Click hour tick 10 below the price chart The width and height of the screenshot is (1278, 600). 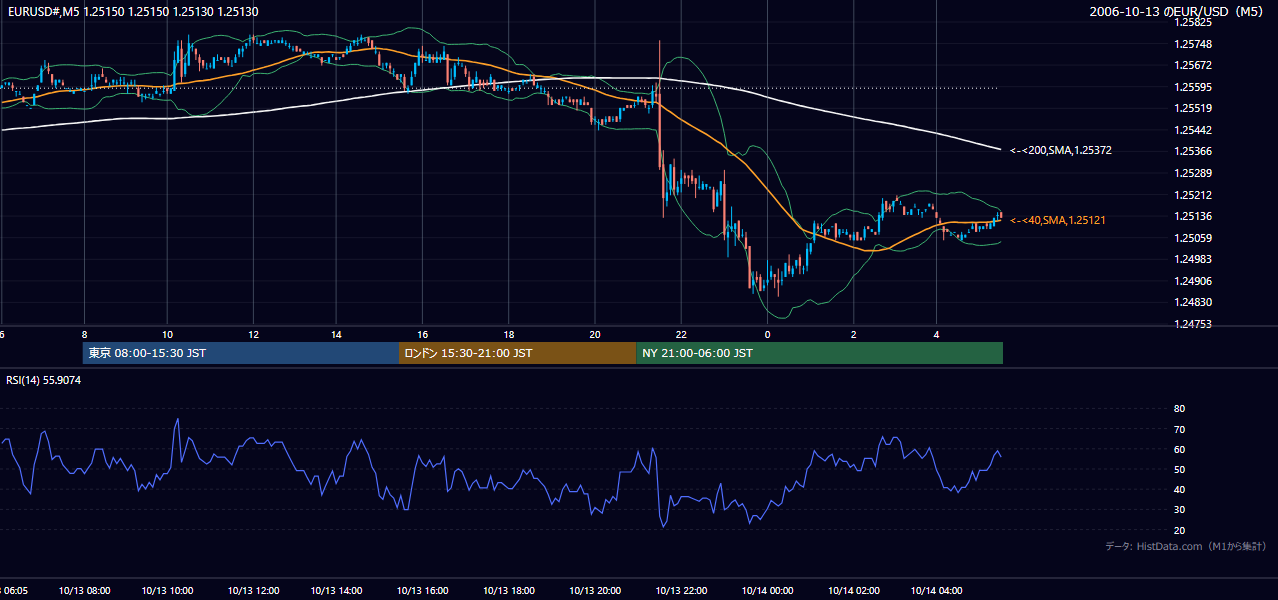(167, 334)
